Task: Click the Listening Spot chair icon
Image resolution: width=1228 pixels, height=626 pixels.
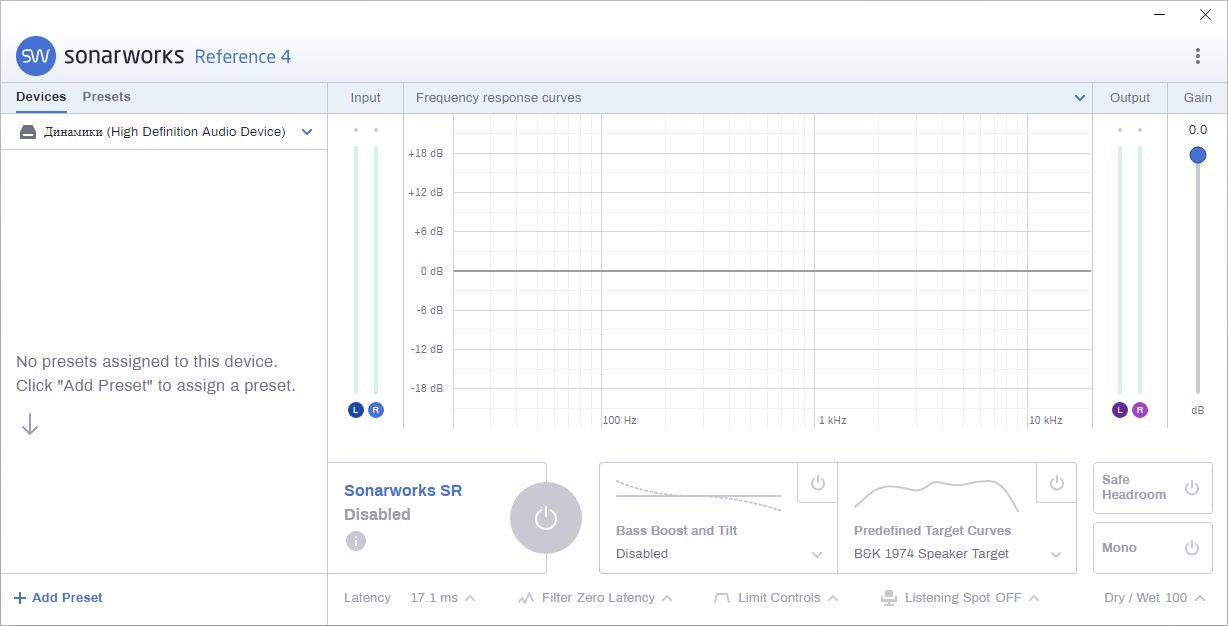Action: [889, 598]
